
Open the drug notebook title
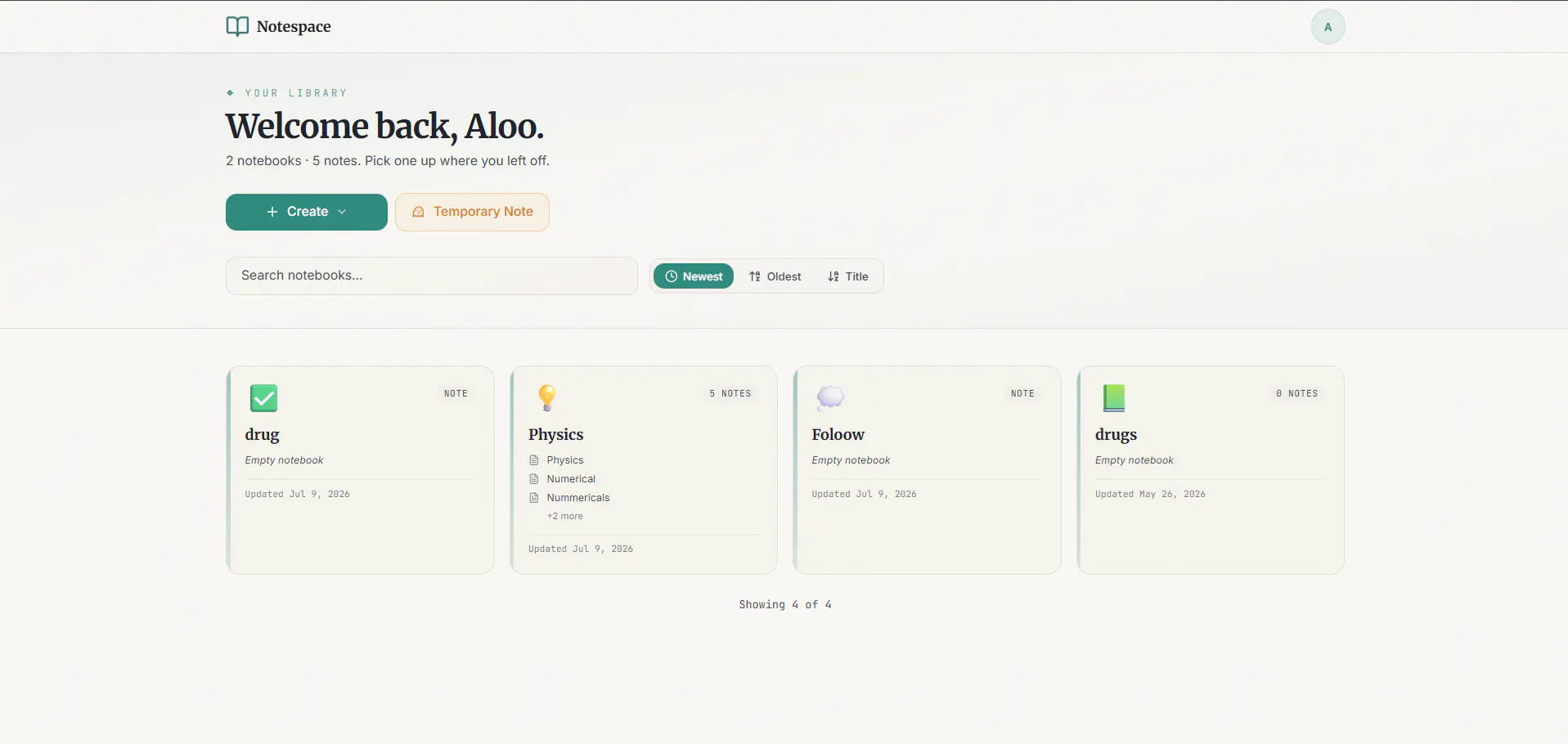point(262,434)
